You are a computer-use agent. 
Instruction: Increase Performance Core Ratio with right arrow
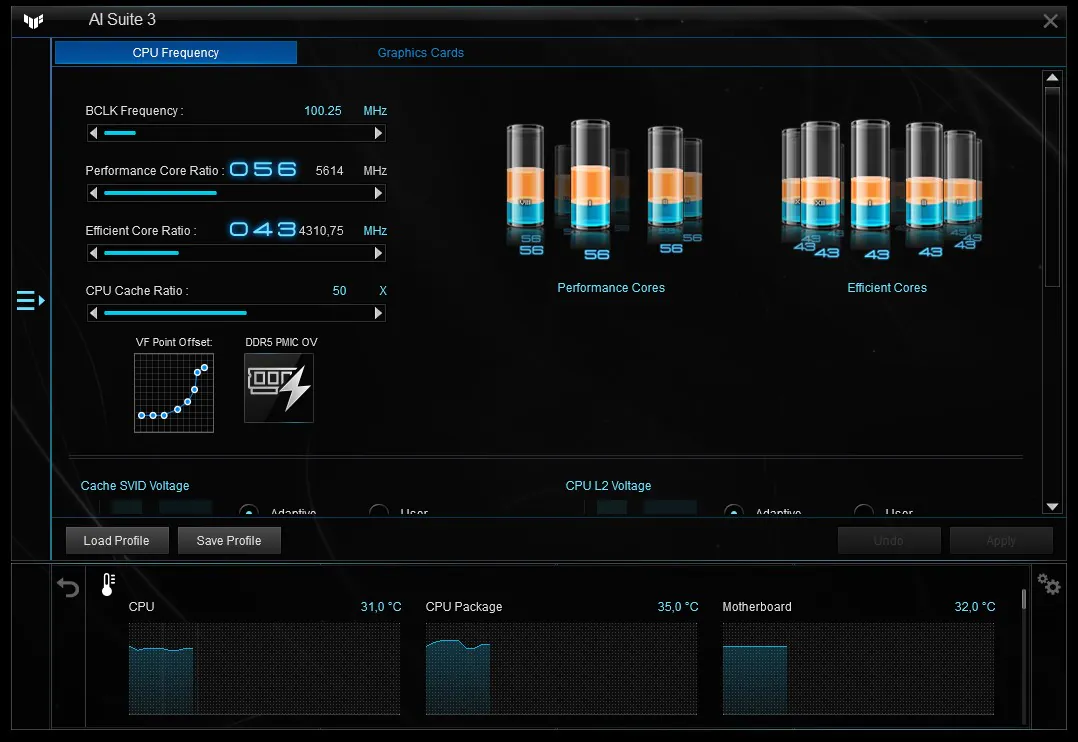[378, 193]
